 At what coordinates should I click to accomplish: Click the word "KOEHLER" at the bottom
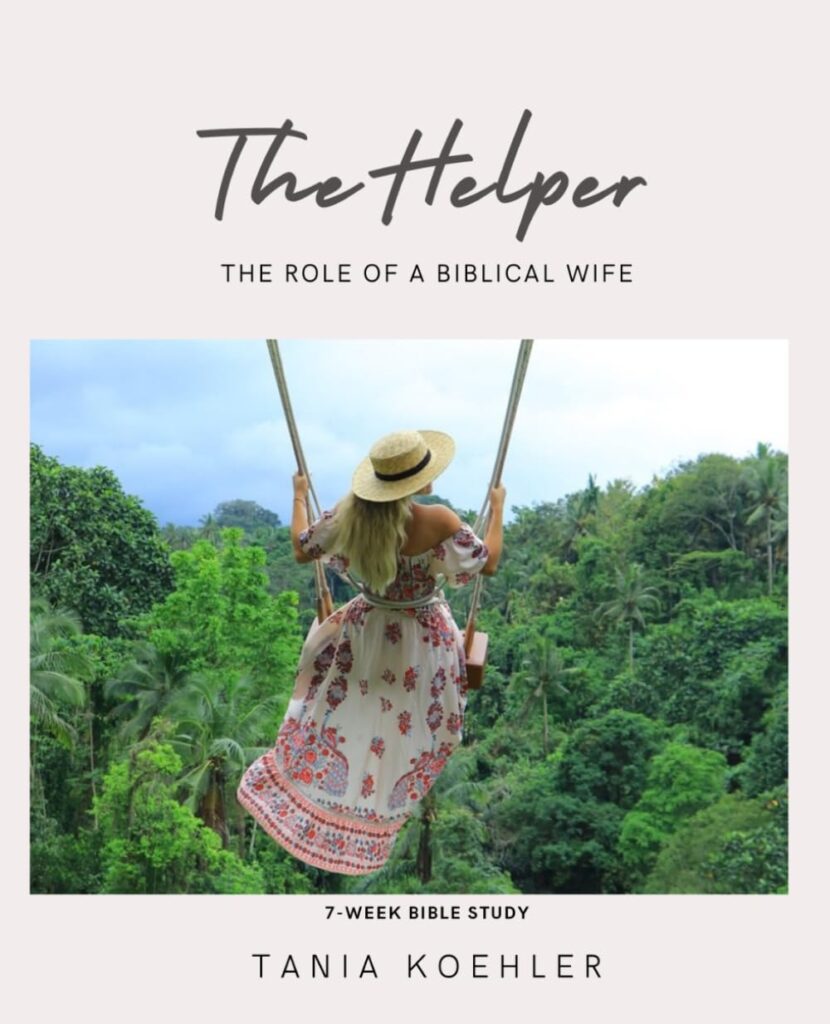click(x=504, y=967)
